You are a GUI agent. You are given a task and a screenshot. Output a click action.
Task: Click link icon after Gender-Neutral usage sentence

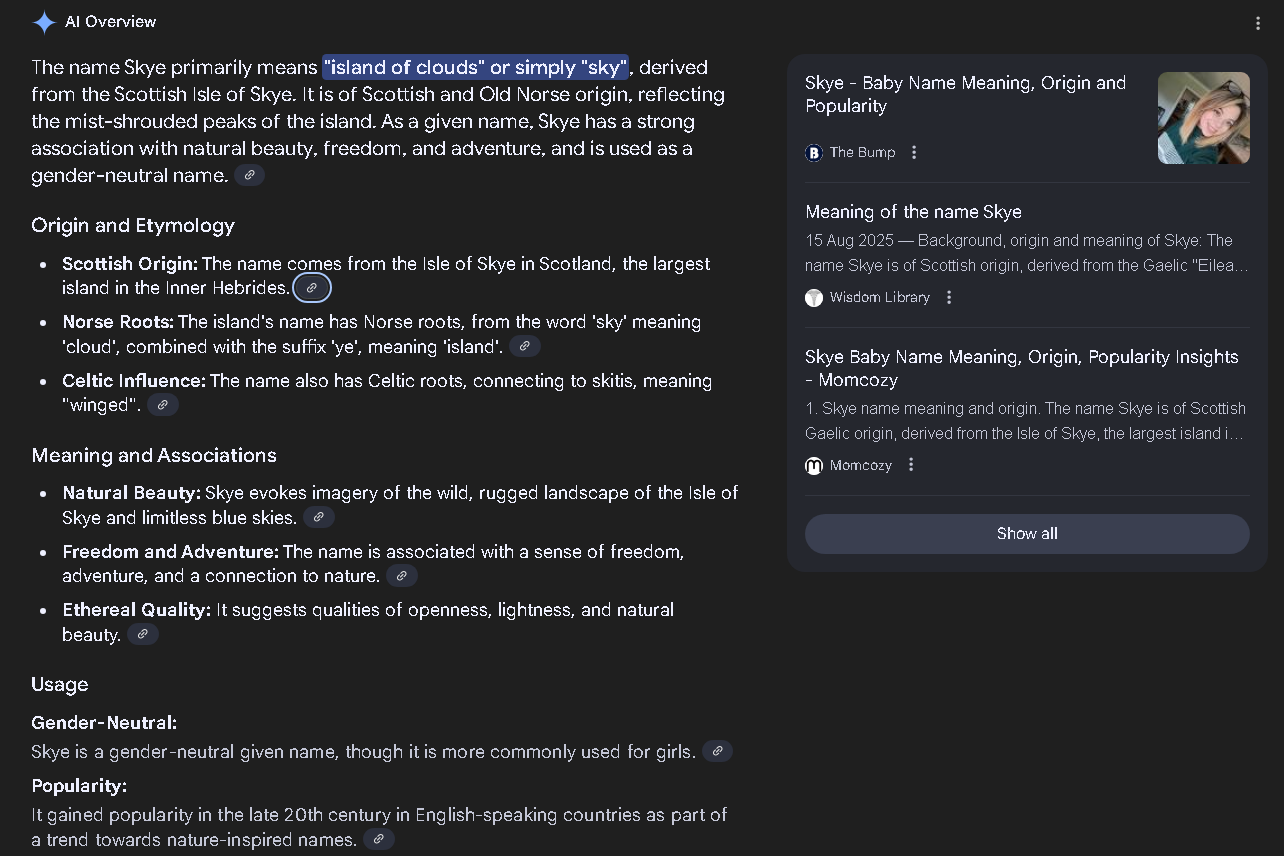(717, 751)
